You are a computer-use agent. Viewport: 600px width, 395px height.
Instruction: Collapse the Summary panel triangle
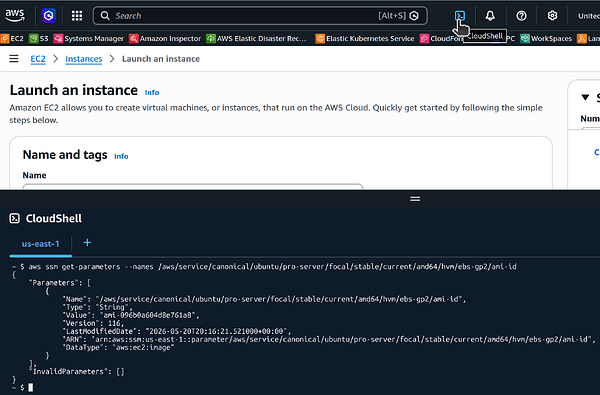click(585, 97)
